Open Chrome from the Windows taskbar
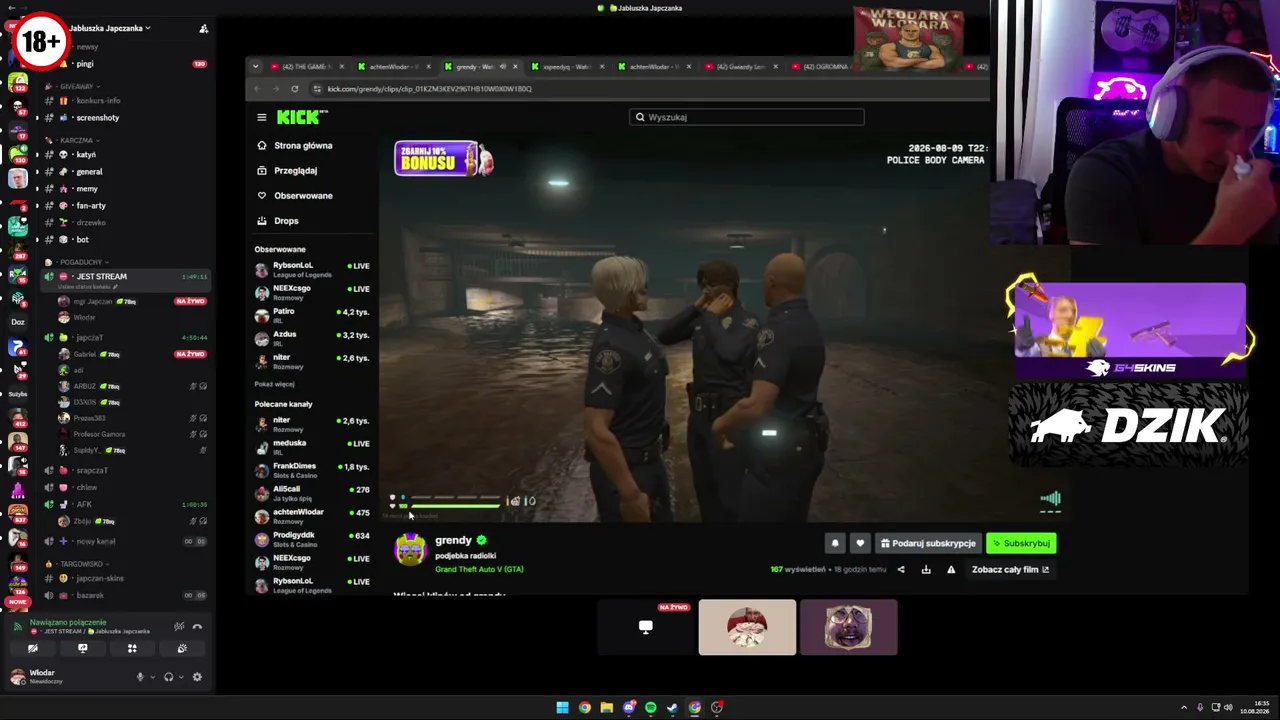Image resolution: width=1280 pixels, height=720 pixels. (584, 708)
